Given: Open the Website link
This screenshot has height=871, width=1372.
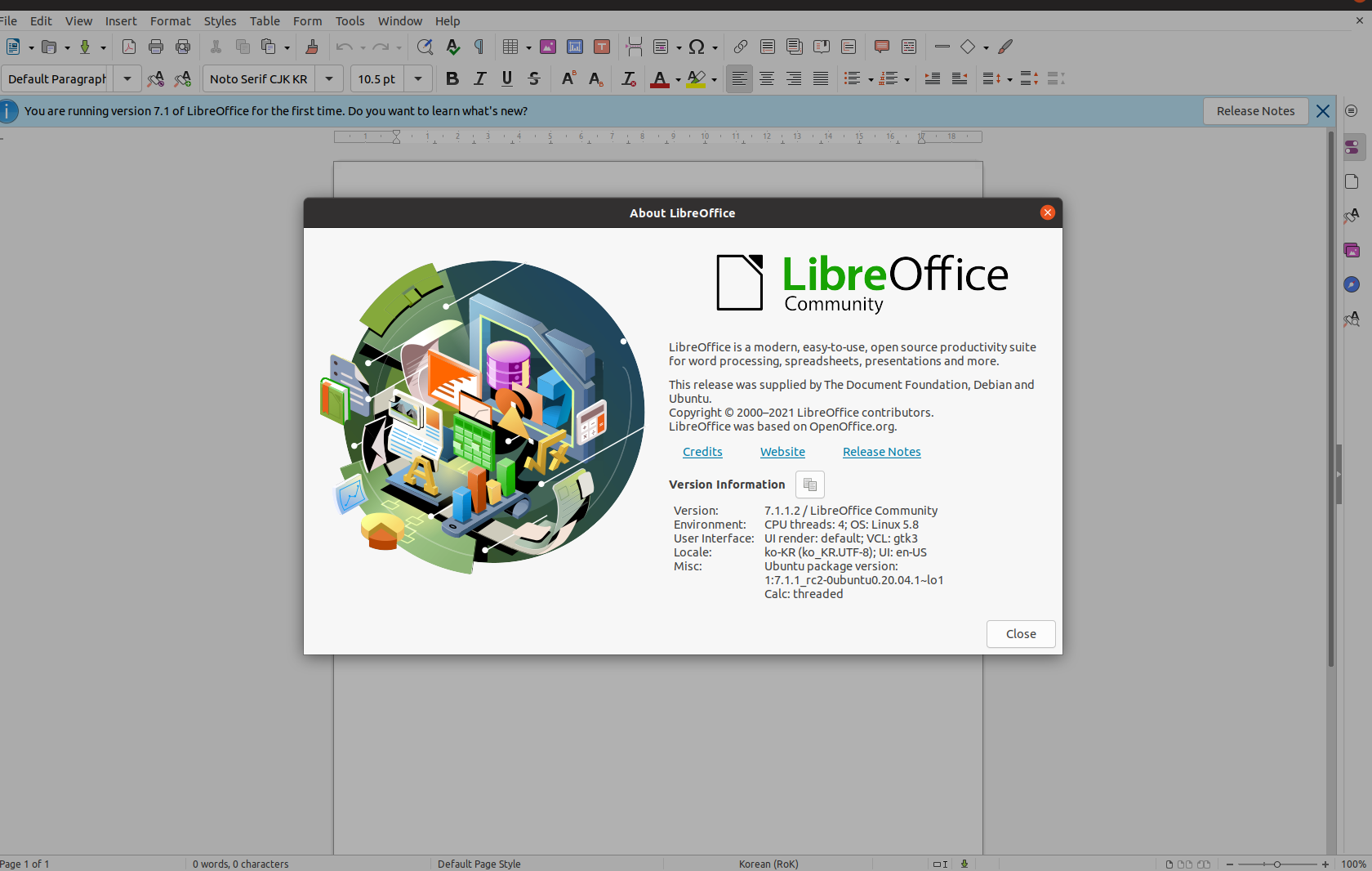Looking at the screenshot, I should coord(782,452).
